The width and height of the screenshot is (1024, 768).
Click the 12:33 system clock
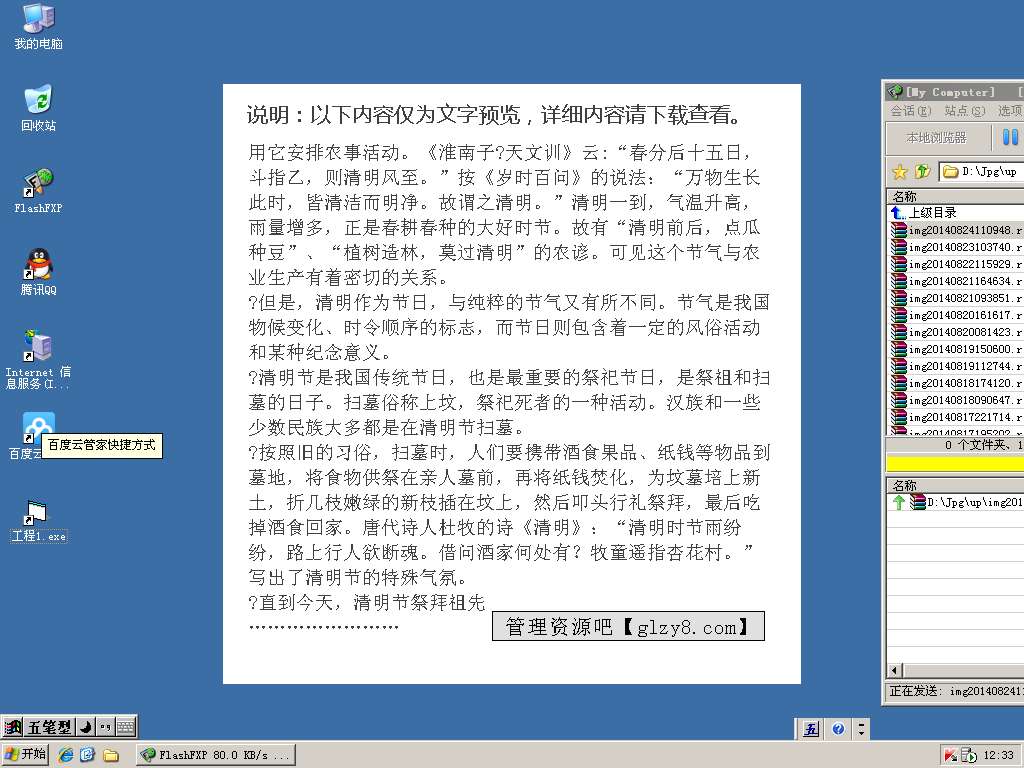click(999, 755)
